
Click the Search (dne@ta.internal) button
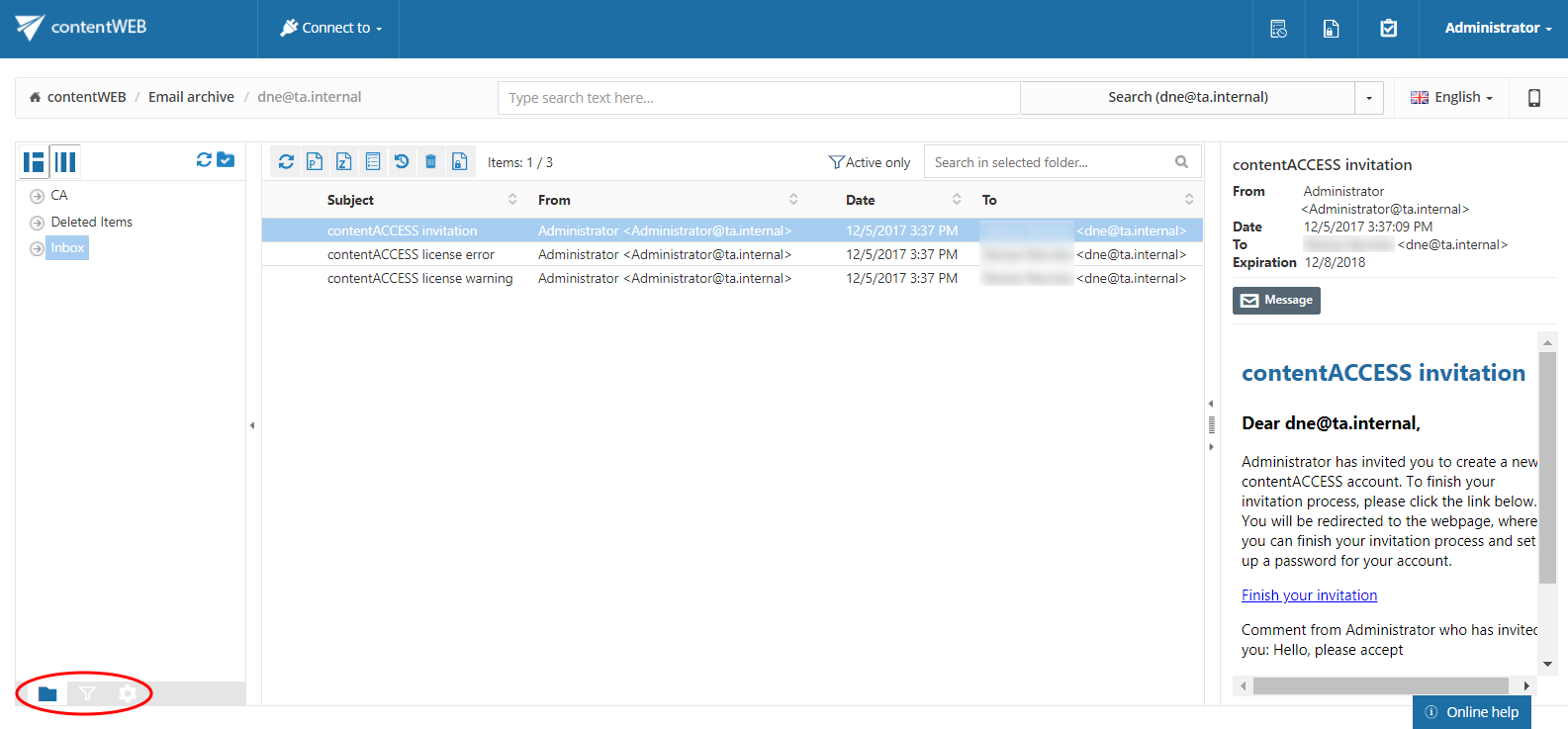(x=1188, y=98)
